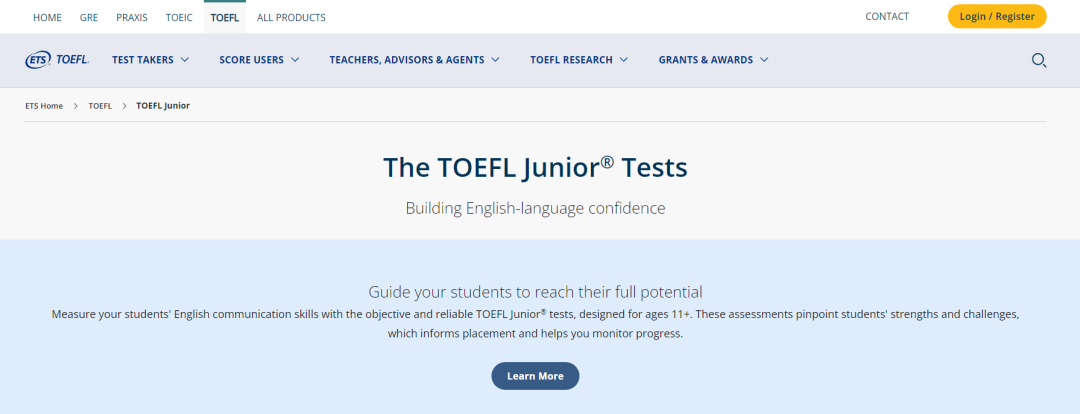Select the GRE product tab
The height and width of the screenshot is (414, 1080).
coord(89,17)
